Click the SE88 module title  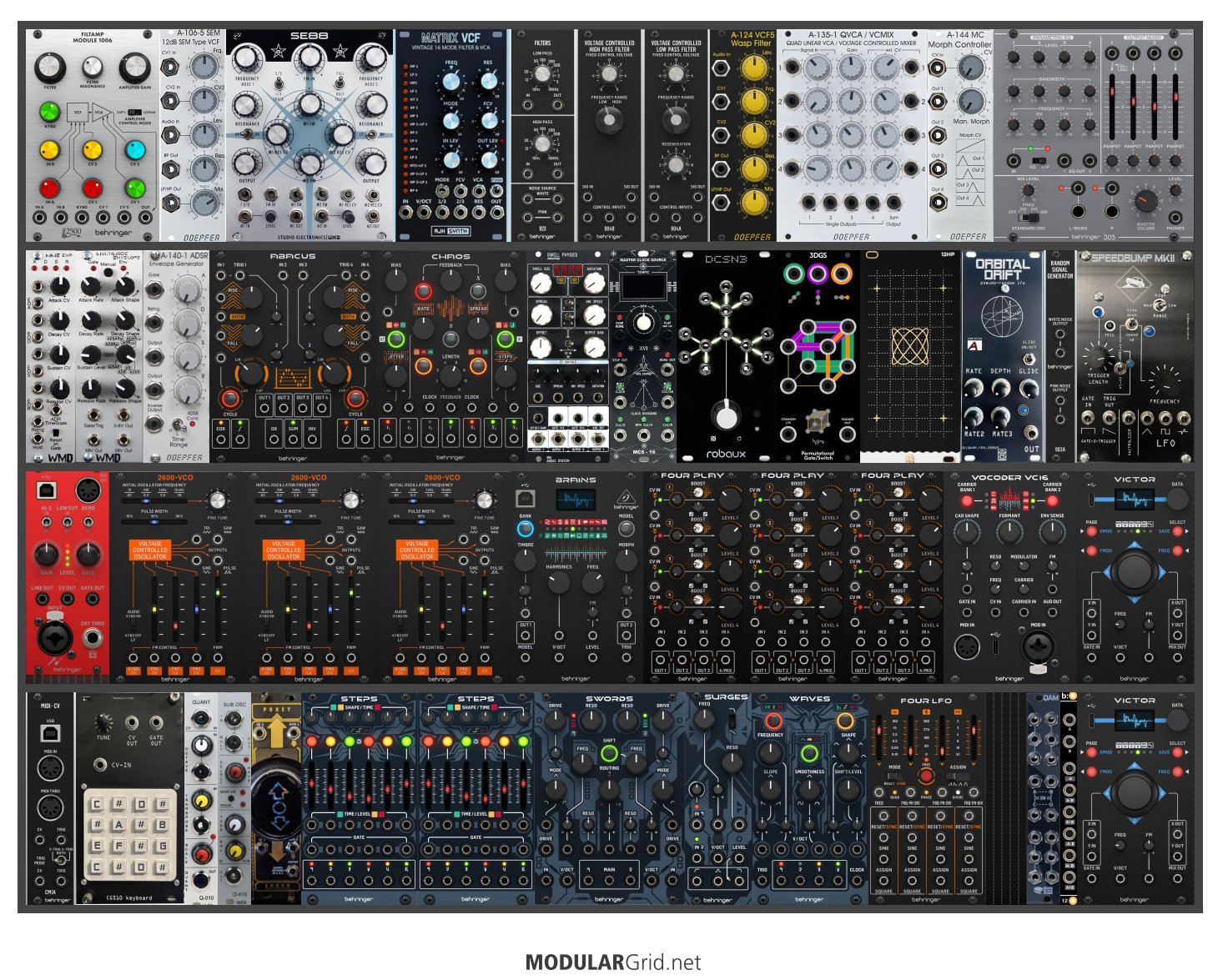pyautogui.click(x=310, y=38)
